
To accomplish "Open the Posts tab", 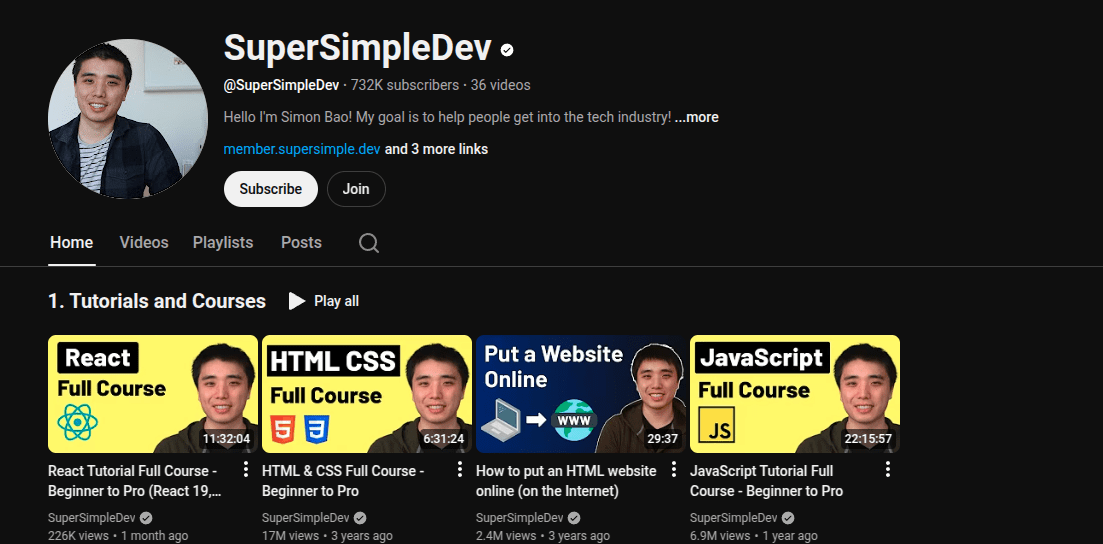I will [301, 243].
